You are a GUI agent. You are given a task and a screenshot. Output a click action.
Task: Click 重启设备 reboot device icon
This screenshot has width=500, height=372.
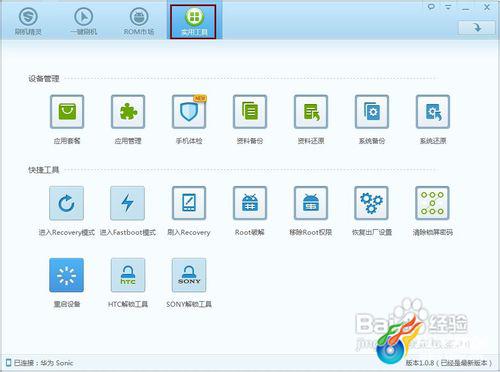point(66,275)
